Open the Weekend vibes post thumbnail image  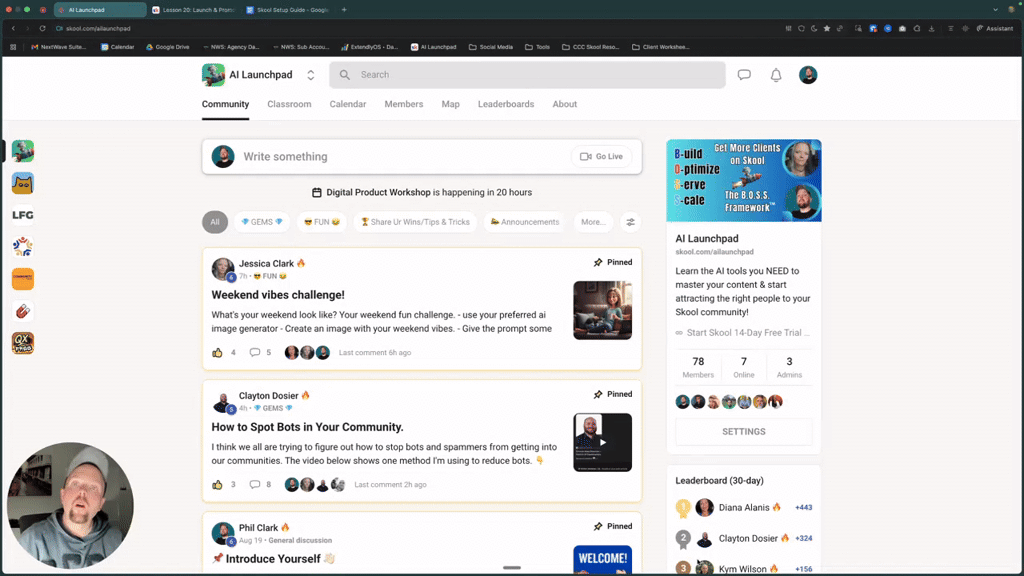pos(603,310)
